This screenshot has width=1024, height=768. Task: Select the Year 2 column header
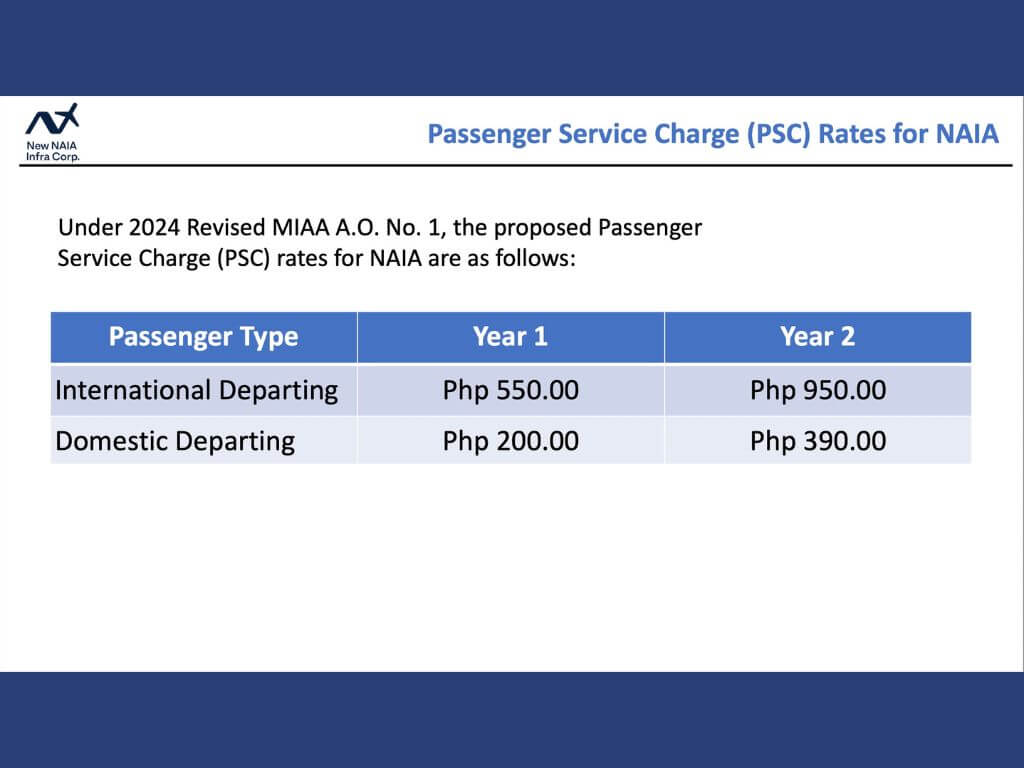tap(818, 337)
